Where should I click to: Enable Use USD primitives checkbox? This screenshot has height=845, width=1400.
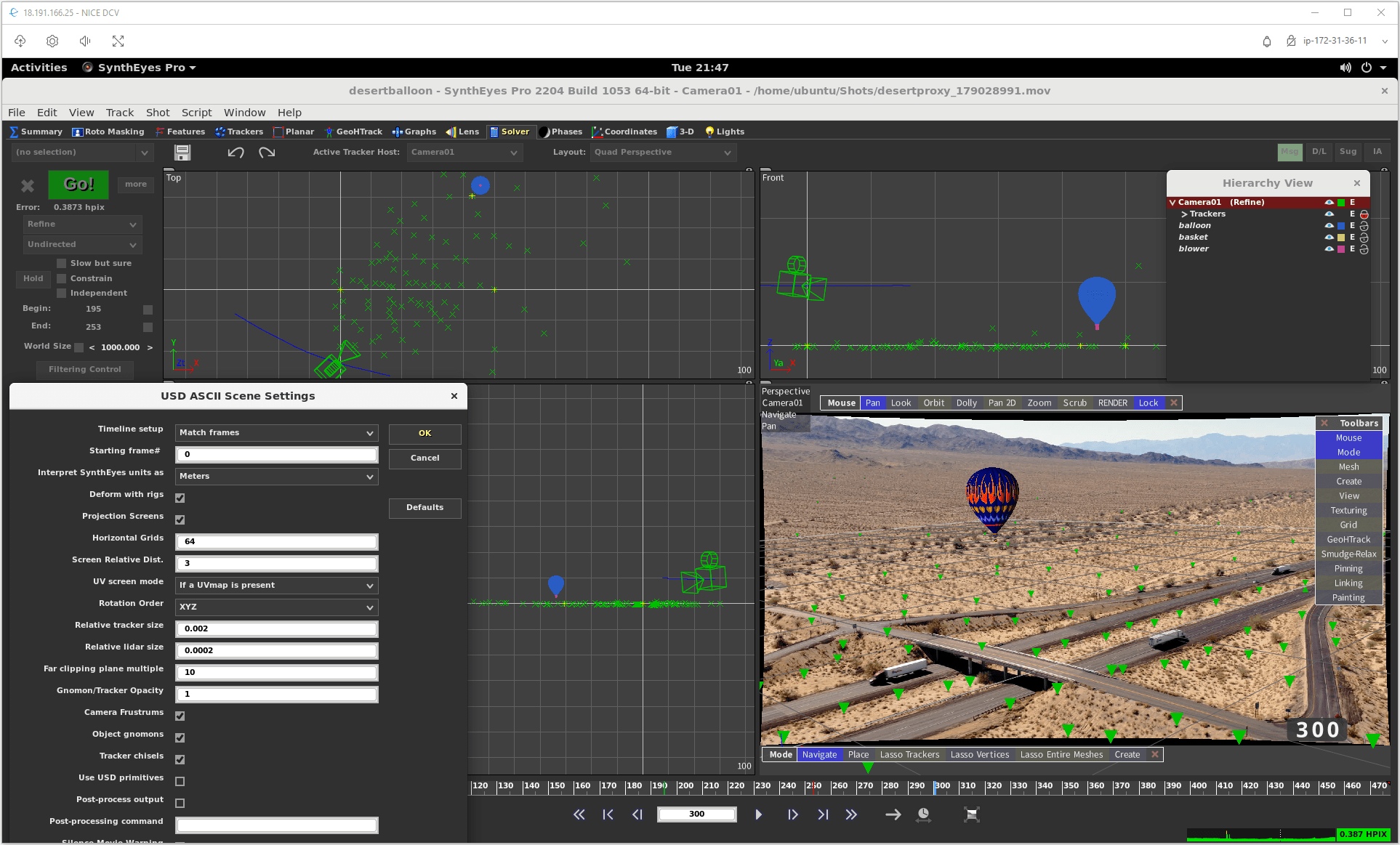tap(180, 781)
